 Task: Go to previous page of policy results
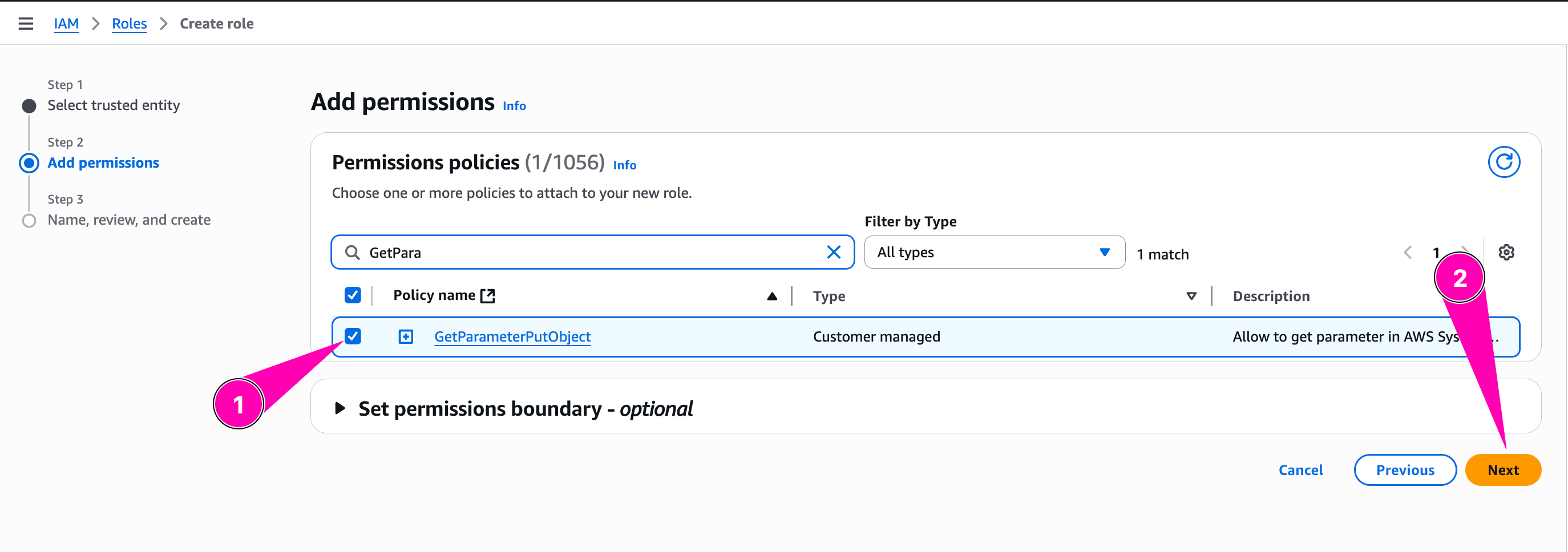[x=1407, y=253]
